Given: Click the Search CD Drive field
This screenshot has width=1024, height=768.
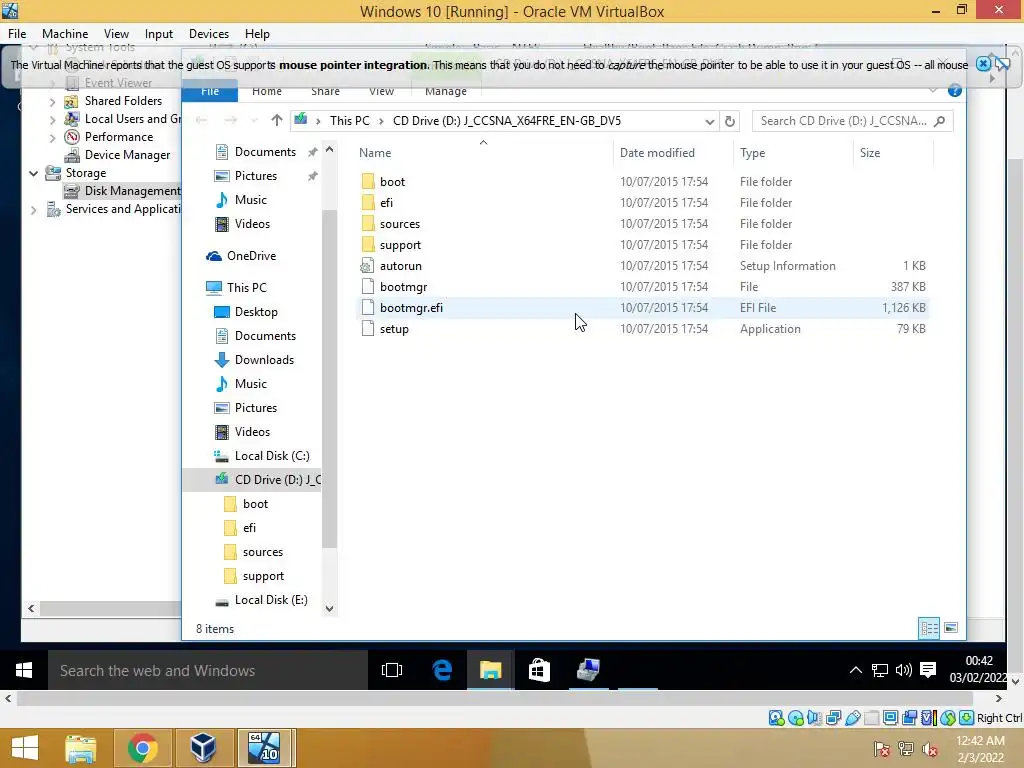Looking at the screenshot, I should pyautogui.click(x=852, y=121).
